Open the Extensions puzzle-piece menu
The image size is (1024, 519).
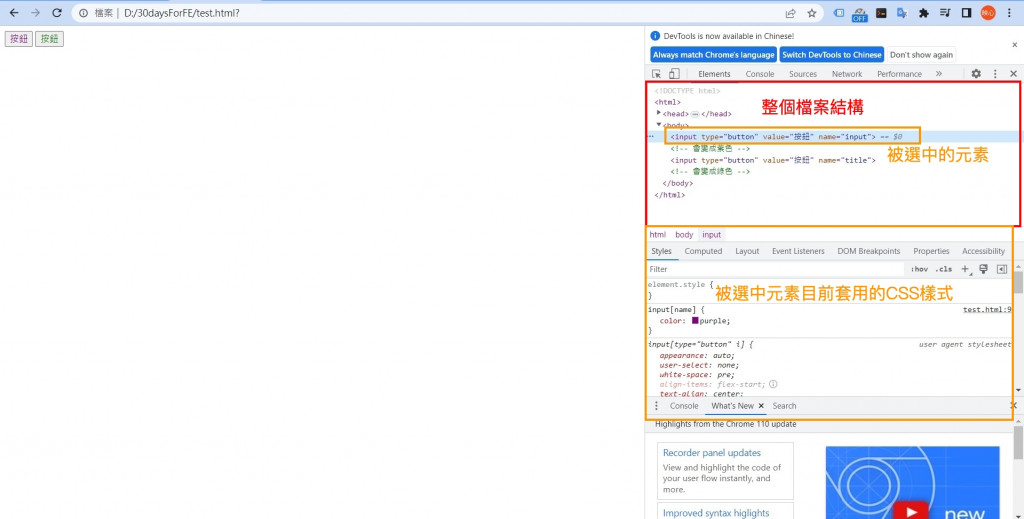tap(923, 13)
